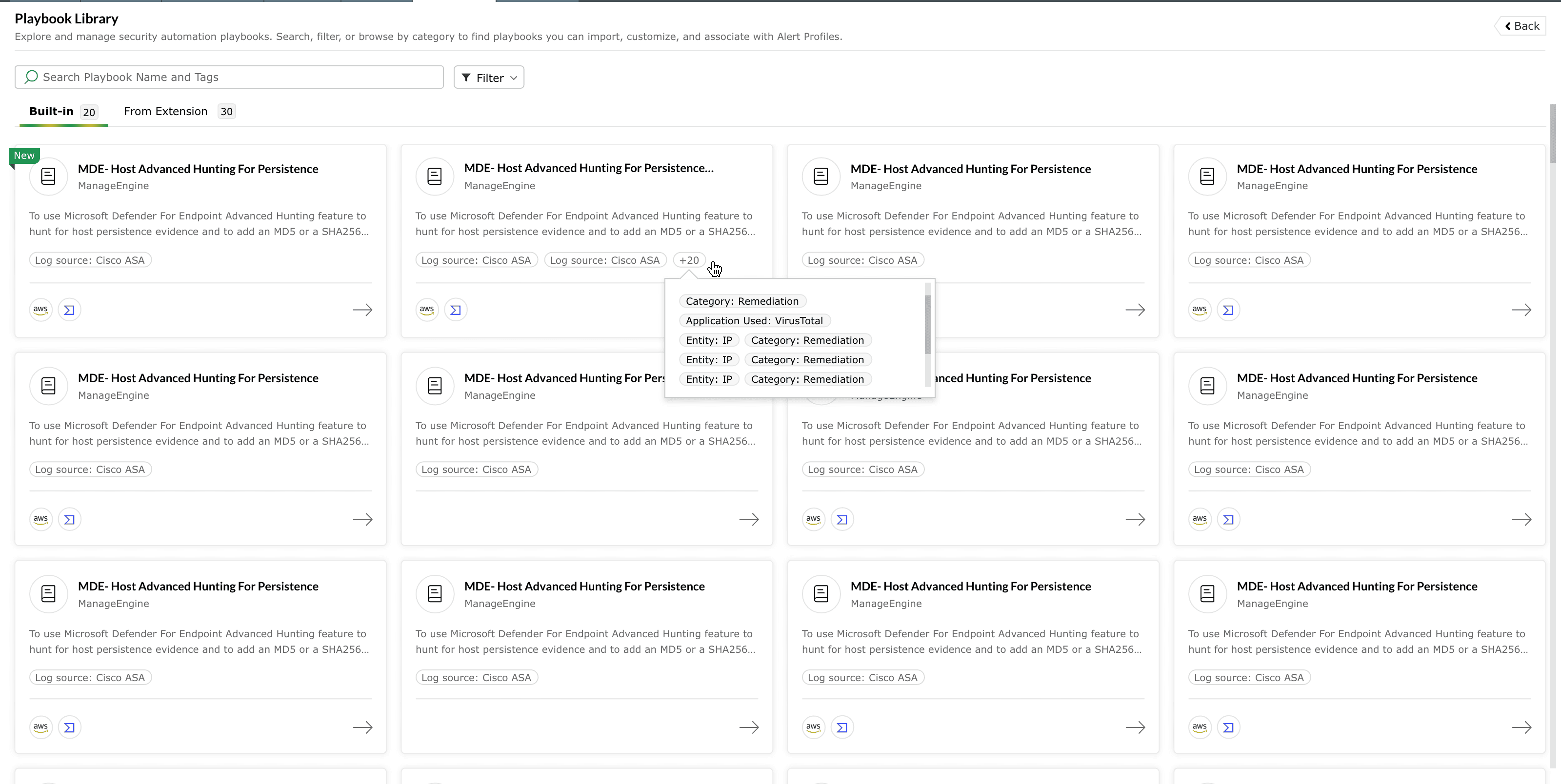Screen dimensions: 1561x784
Task: Click the arrow on the top row's third card
Action: [1135, 310]
